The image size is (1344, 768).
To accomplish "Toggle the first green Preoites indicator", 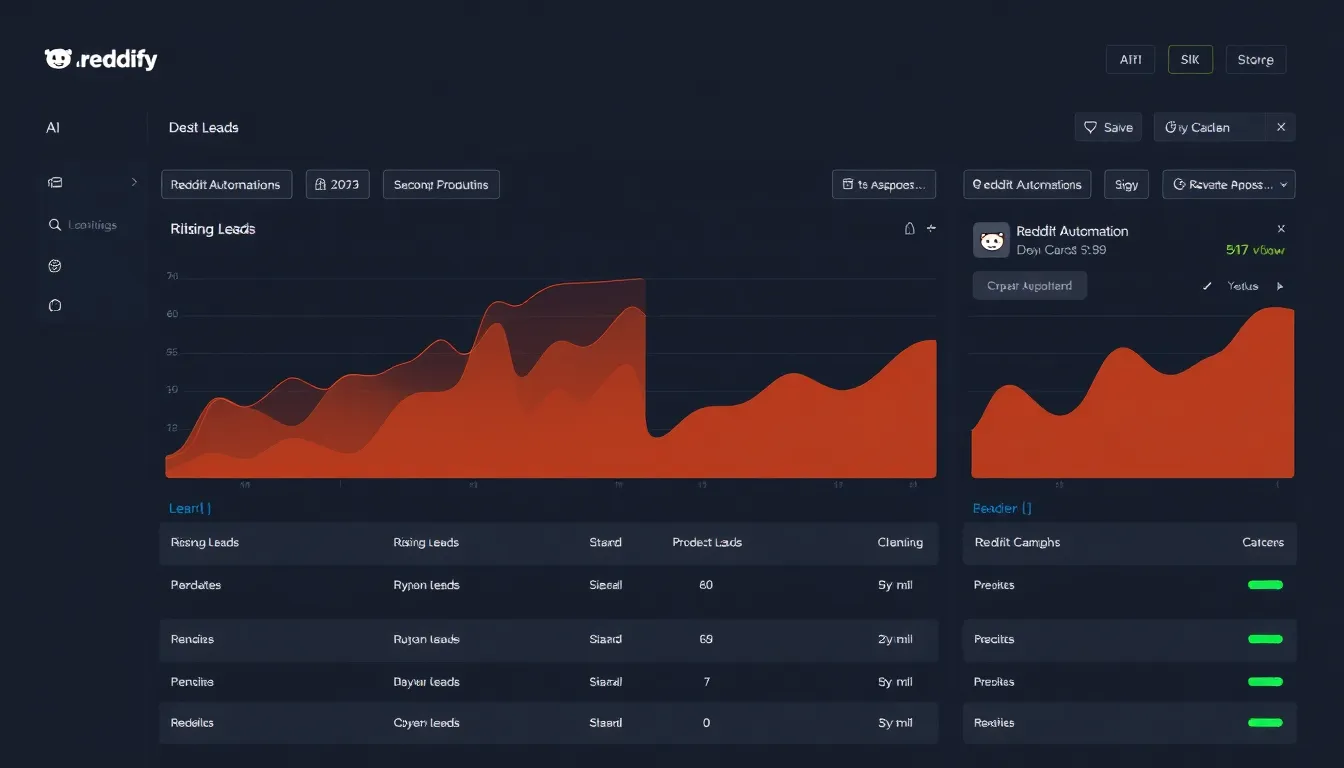I will click(1265, 584).
